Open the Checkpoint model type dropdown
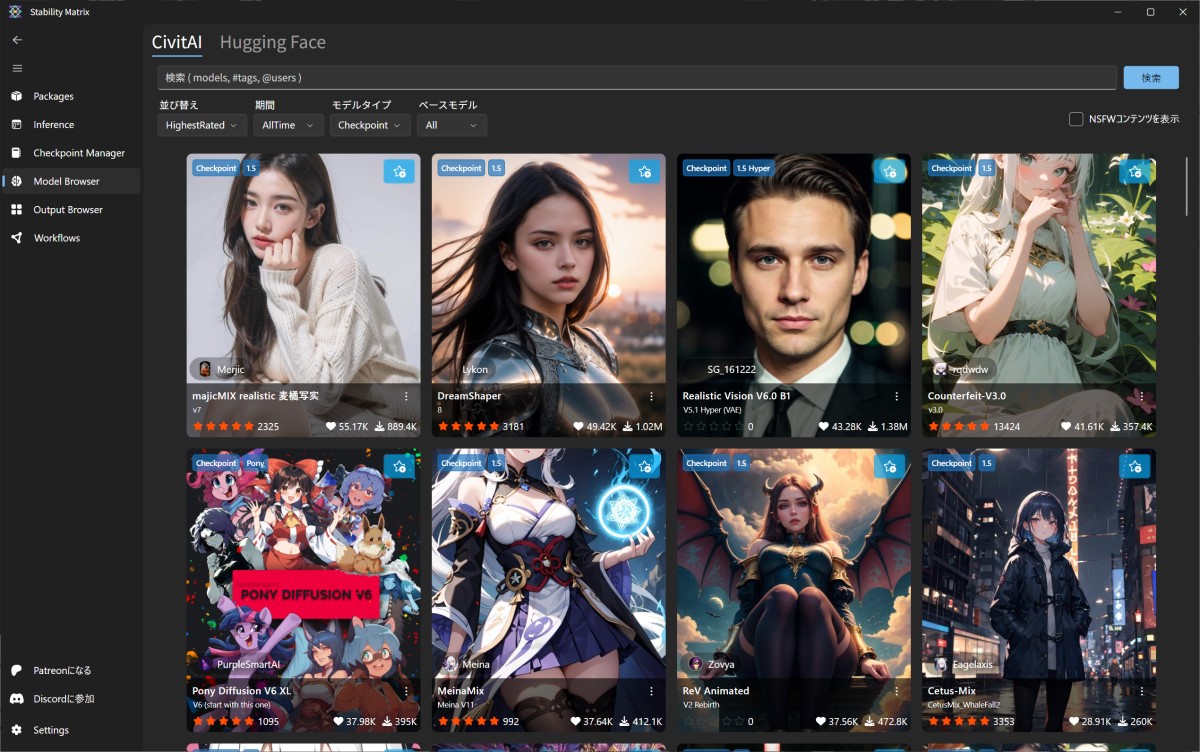 [x=370, y=125]
